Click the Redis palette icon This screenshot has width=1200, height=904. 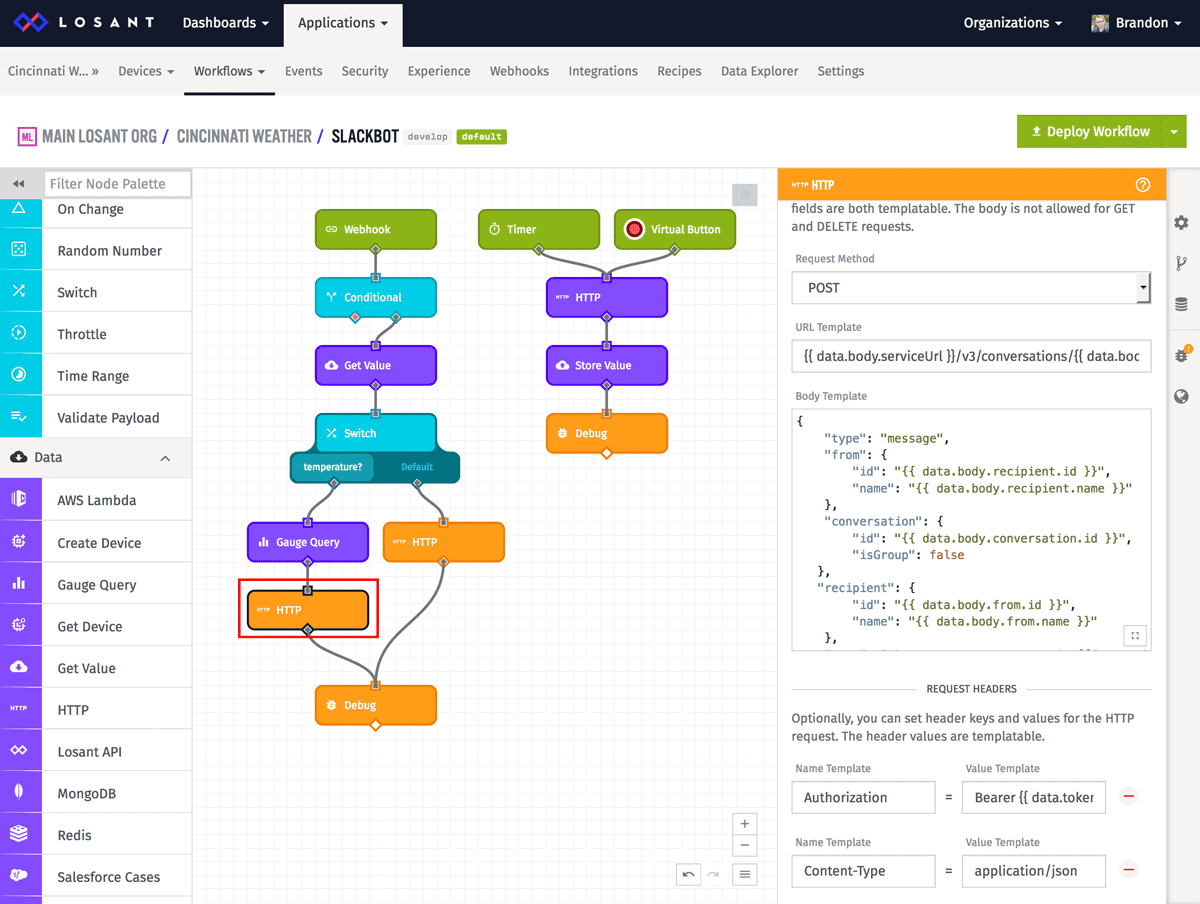(19, 834)
